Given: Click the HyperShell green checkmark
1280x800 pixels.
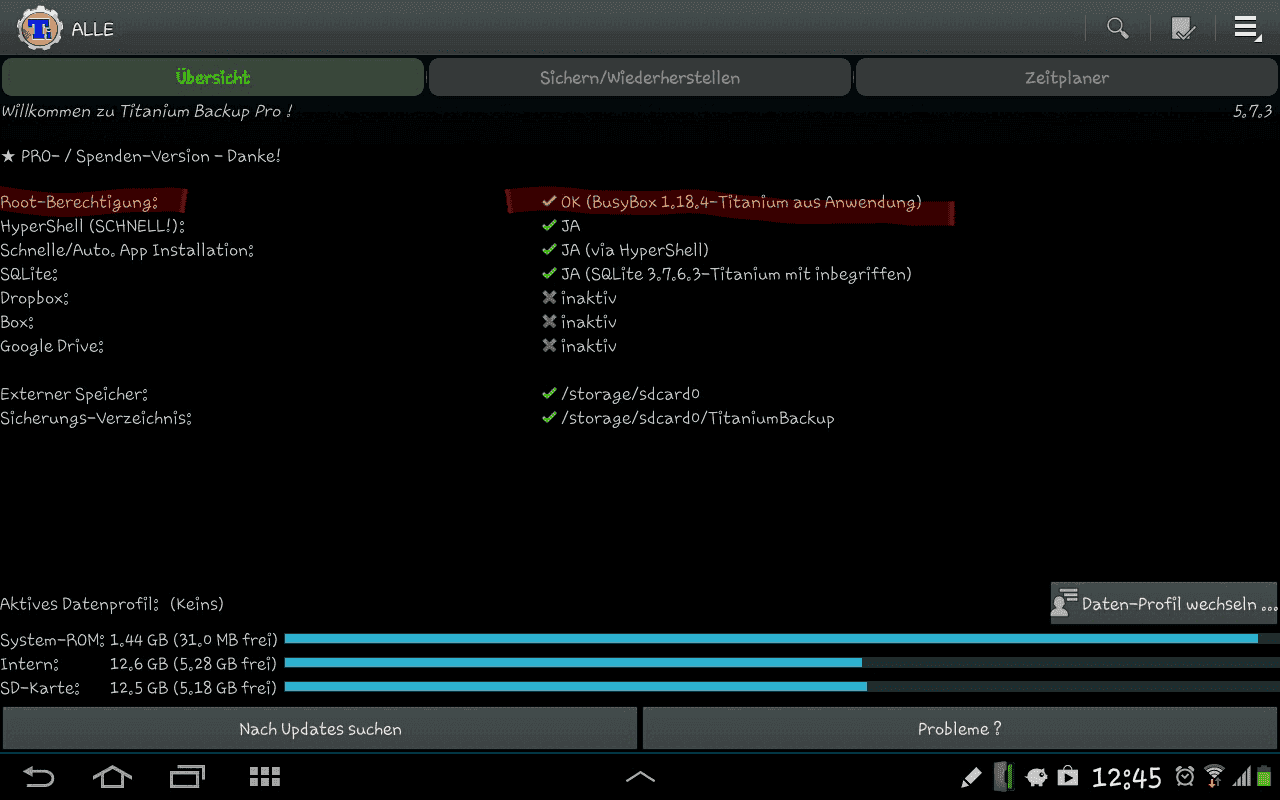Looking at the screenshot, I should point(548,226).
